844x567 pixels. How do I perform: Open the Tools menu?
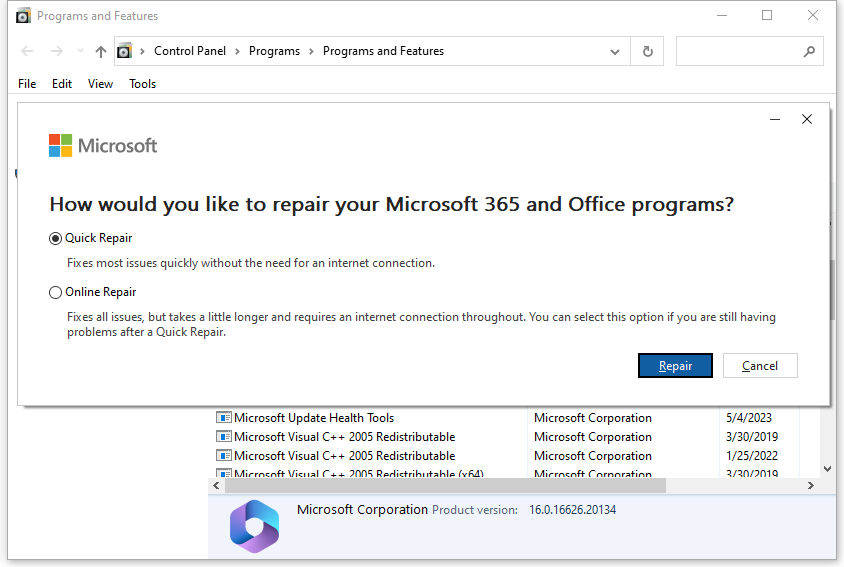pos(143,84)
